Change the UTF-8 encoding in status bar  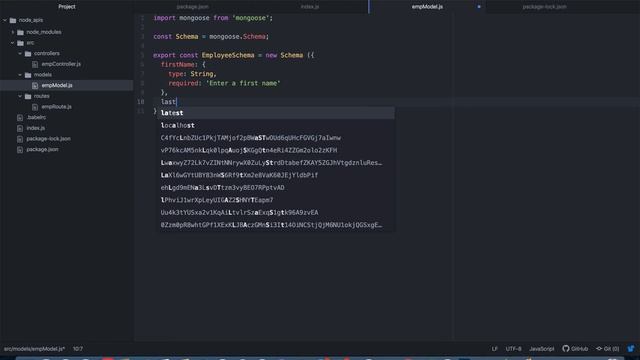click(x=513, y=349)
